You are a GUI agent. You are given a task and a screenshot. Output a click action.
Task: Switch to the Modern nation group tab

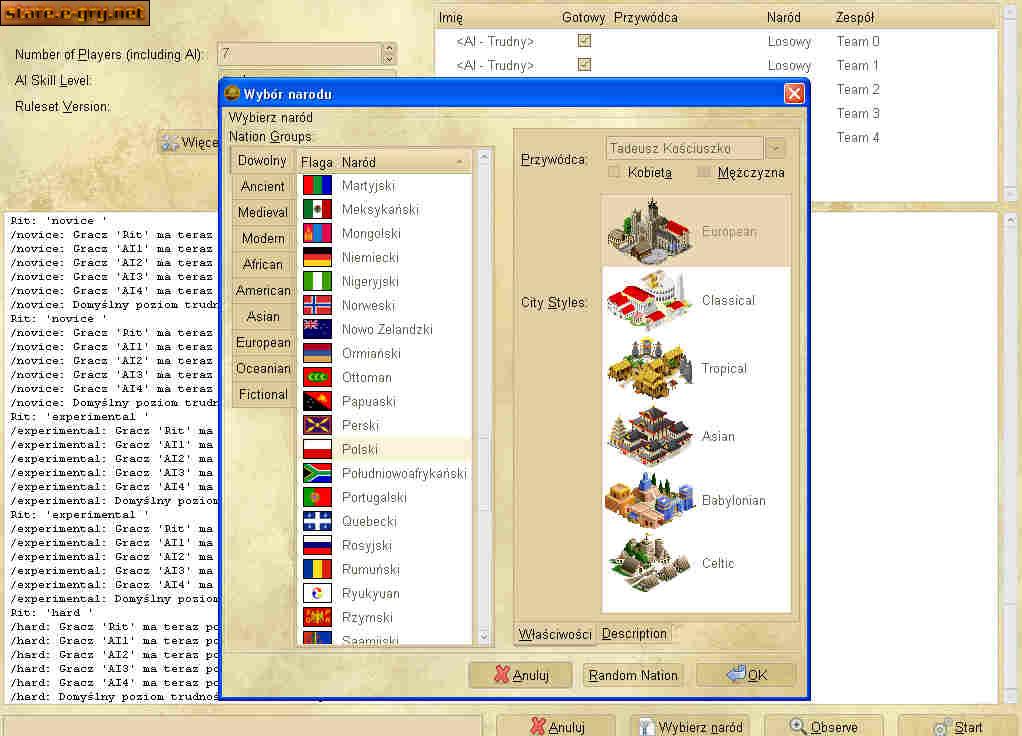262,239
